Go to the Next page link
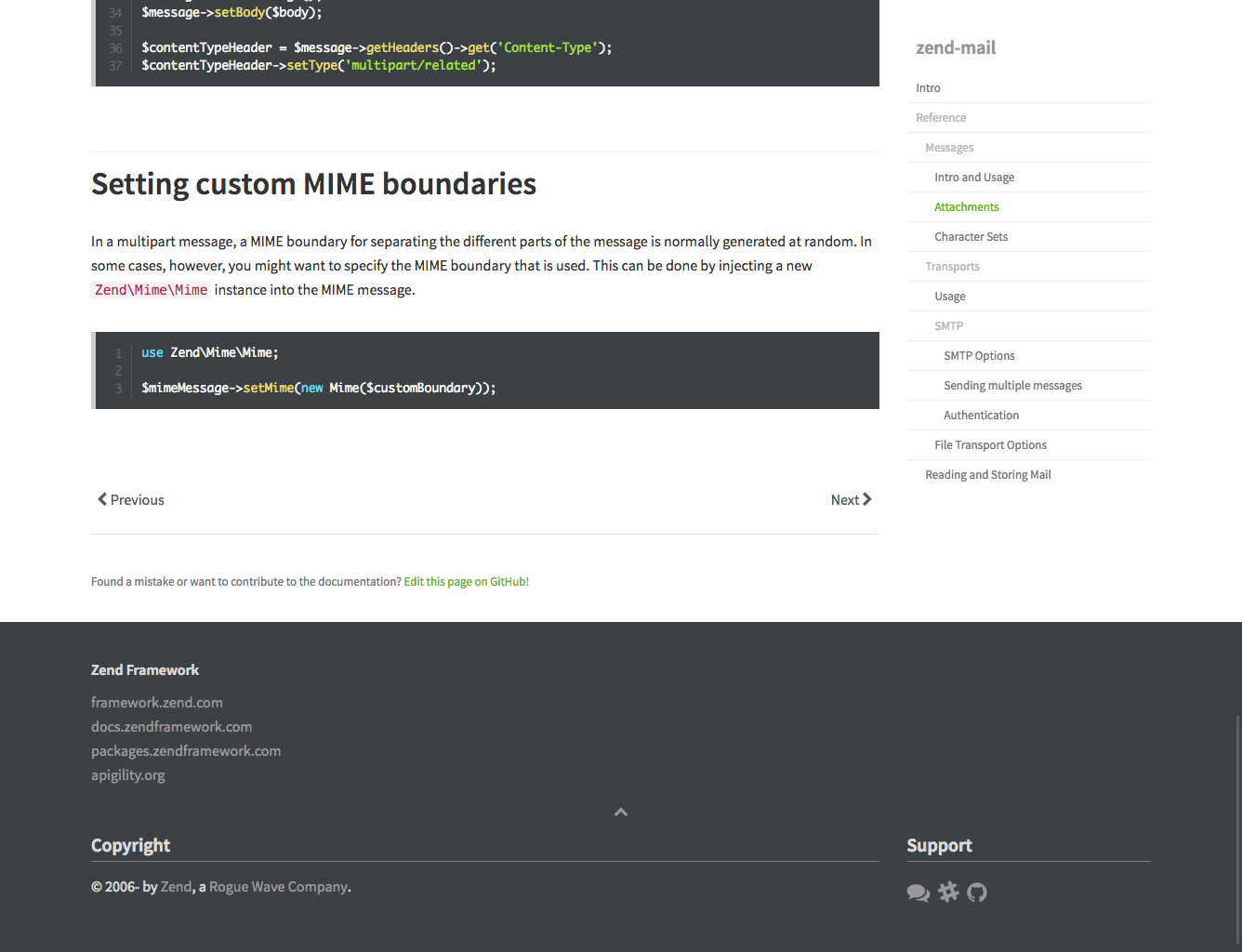Viewport: 1242px width, 952px height. 852,500
